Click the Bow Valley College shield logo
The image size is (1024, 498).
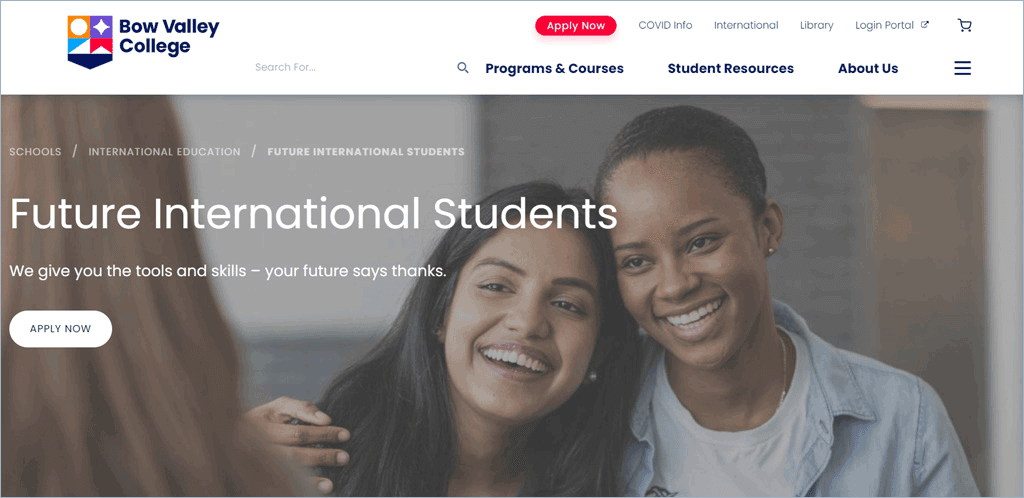(90, 42)
